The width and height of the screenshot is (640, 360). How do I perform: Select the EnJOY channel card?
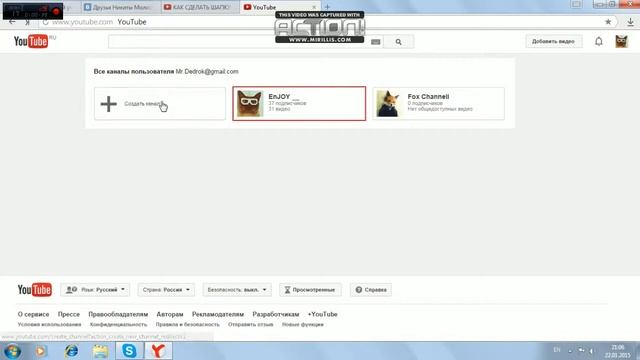pos(299,104)
